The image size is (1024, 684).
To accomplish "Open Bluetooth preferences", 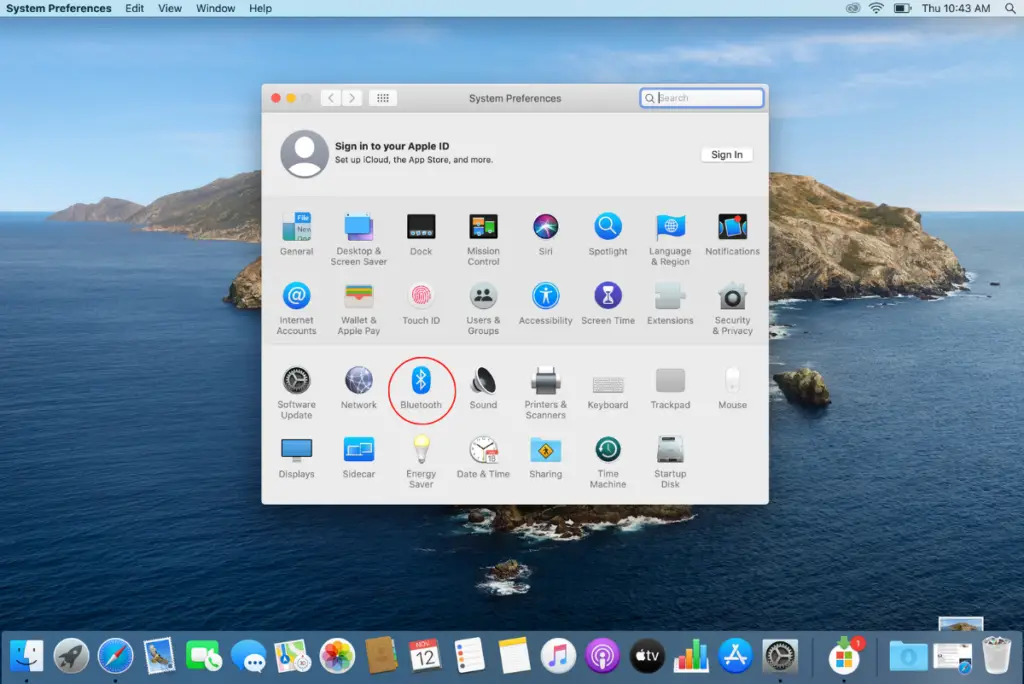I will point(421,388).
